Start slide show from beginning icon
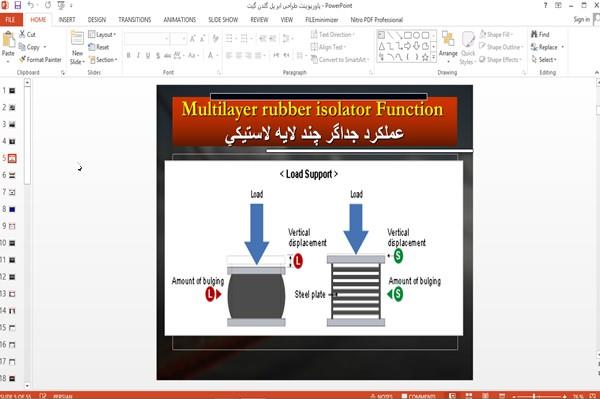 pyautogui.click(x=61, y=5)
